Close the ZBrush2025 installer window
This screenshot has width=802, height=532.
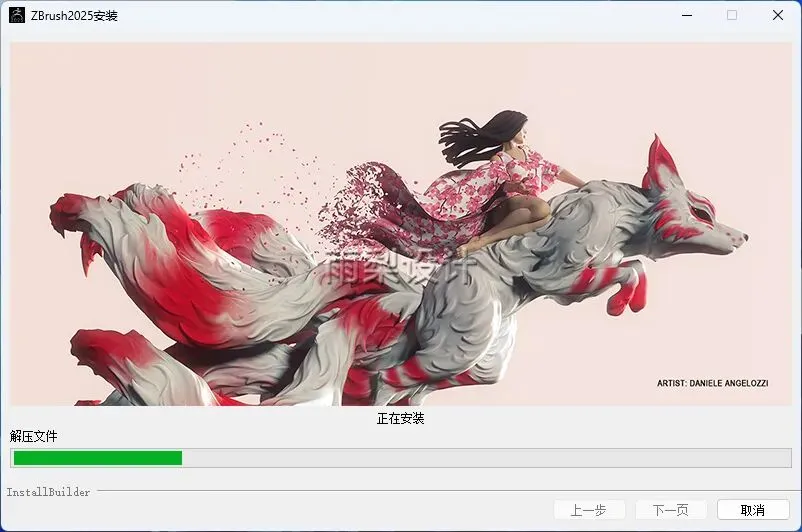pos(777,15)
